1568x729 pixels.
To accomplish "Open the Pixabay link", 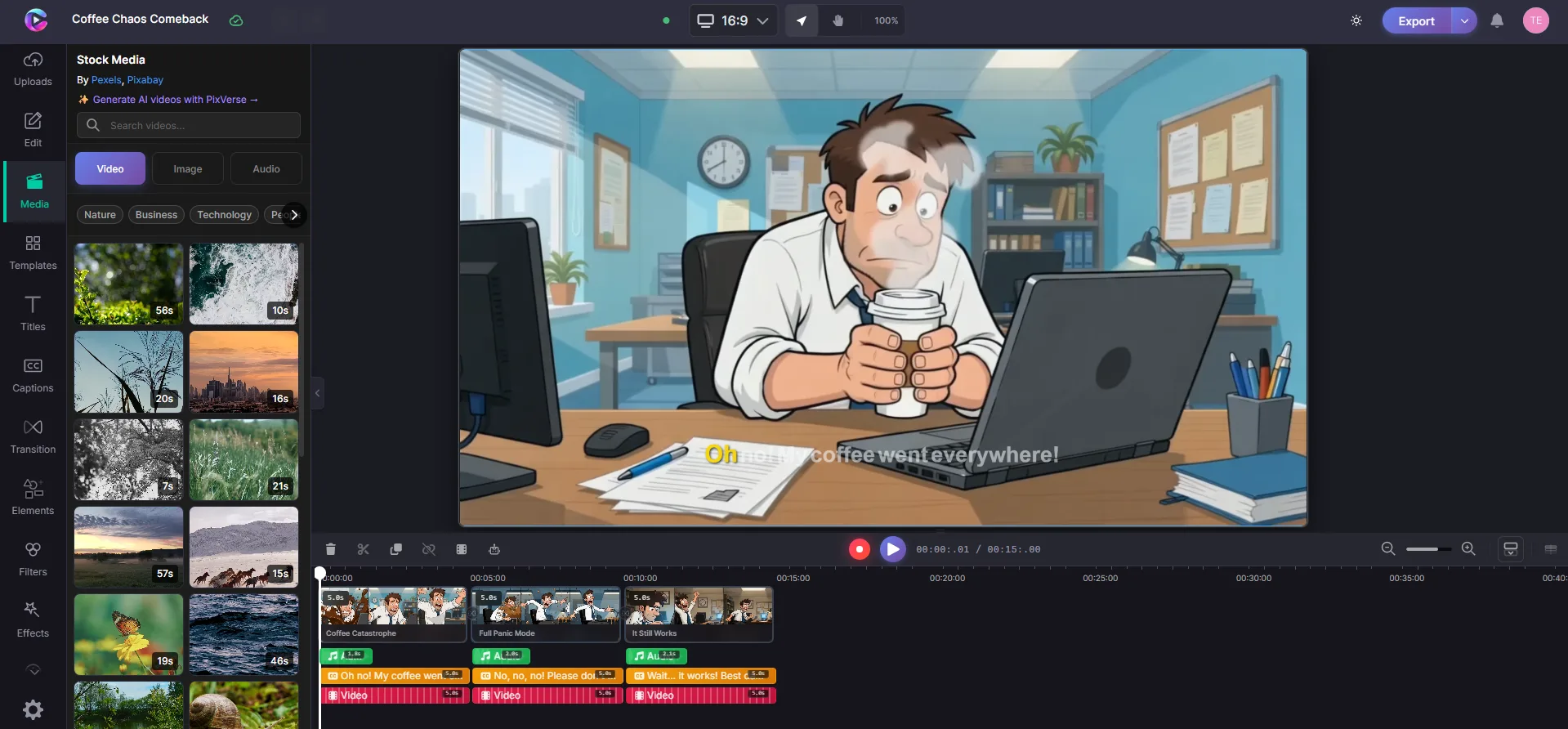I will [145, 80].
